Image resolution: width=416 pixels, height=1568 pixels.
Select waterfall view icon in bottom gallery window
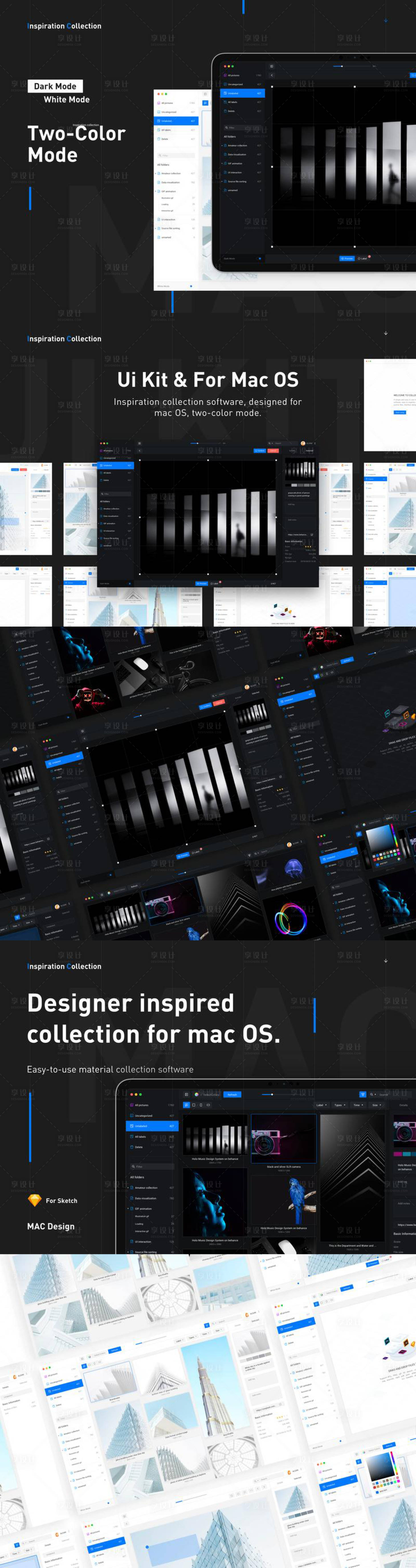pyautogui.click(x=186, y=1105)
